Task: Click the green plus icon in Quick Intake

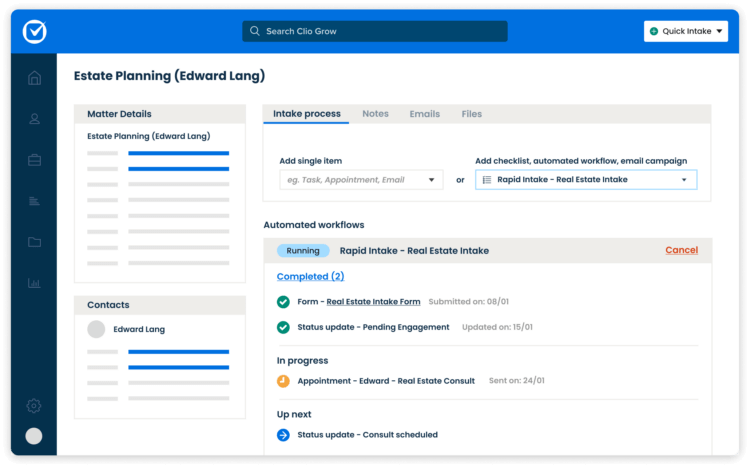Action: [654, 31]
